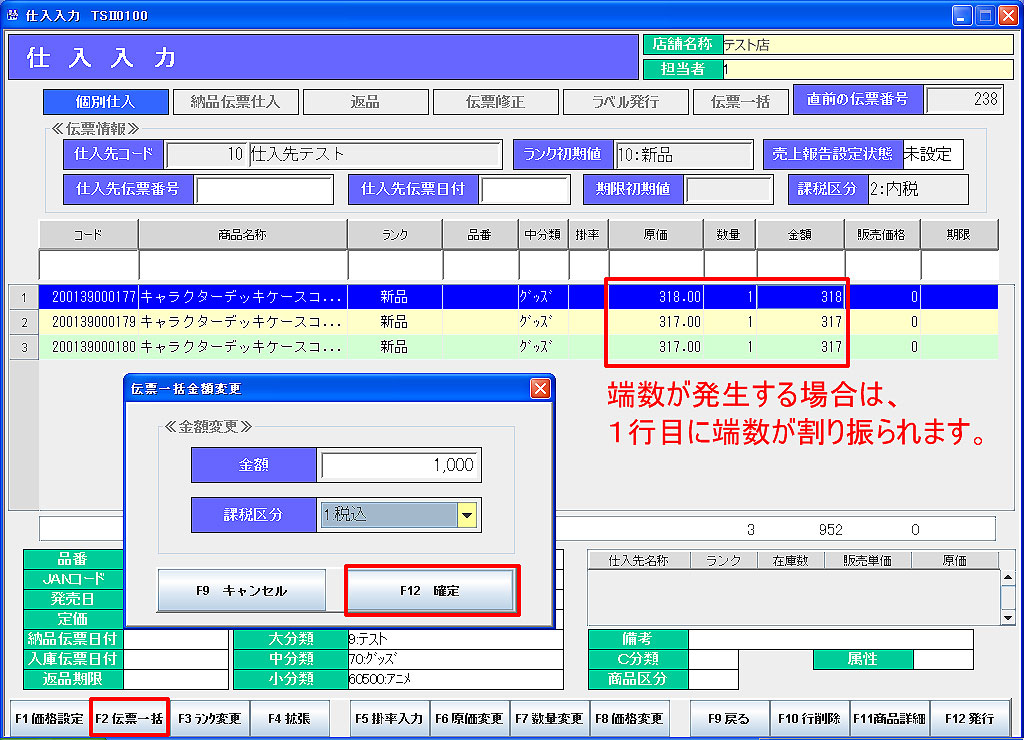Close the 伝票一括金額変更 dialog
The height and width of the screenshot is (740, 1024).
(540, 389)
